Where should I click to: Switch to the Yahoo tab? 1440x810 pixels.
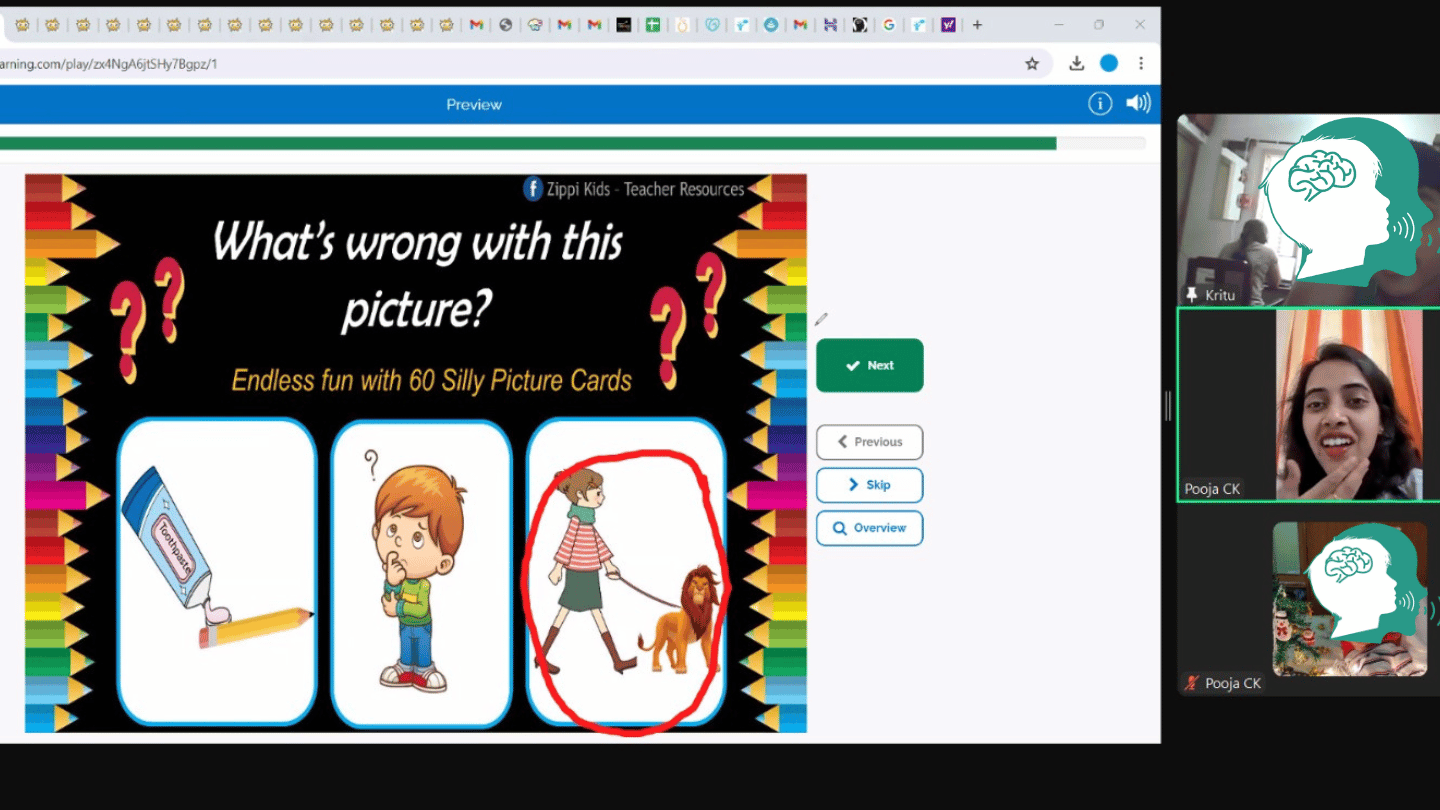tap(947, 25)
